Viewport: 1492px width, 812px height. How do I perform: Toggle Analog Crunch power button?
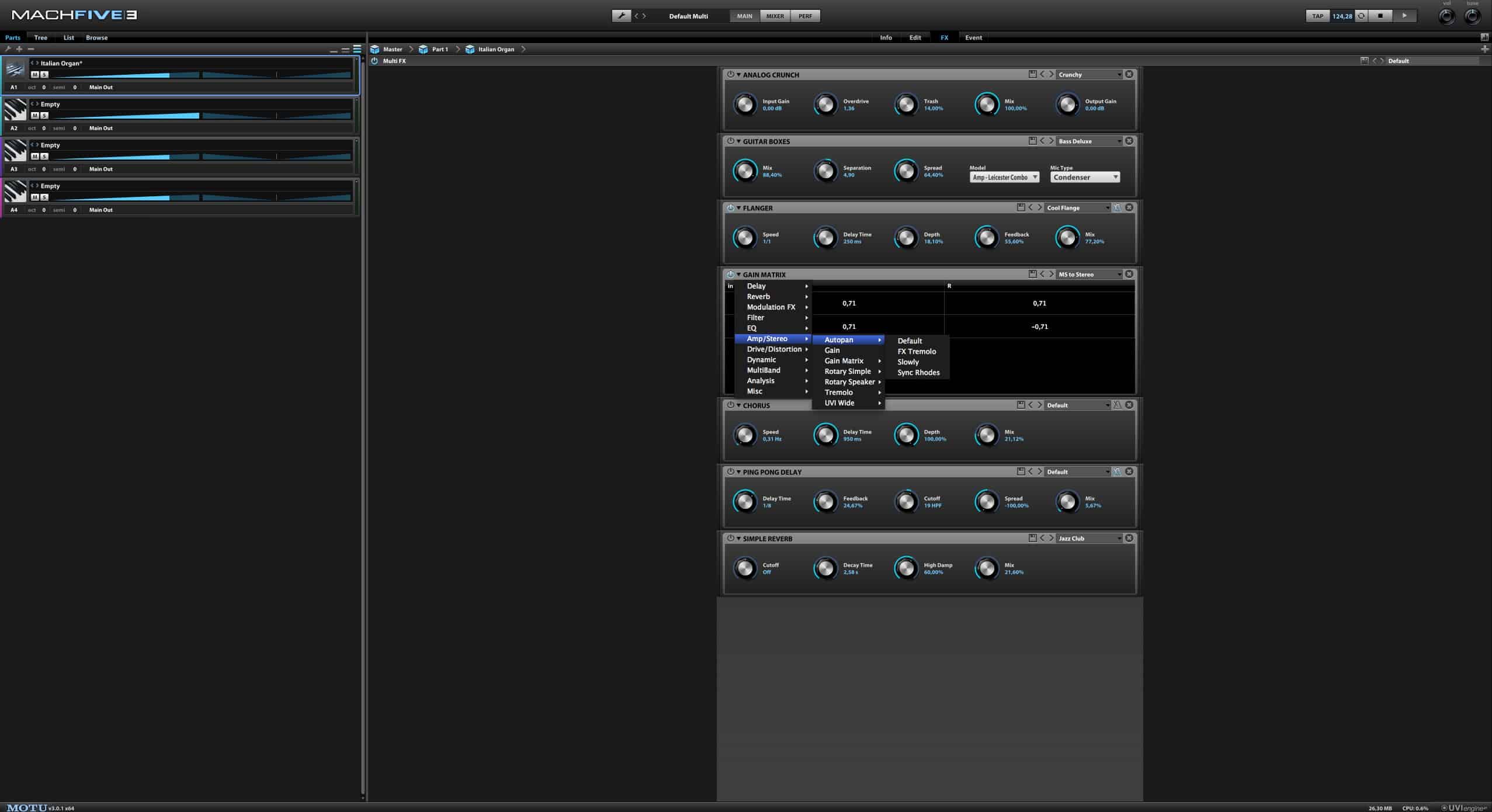[730, 74]
